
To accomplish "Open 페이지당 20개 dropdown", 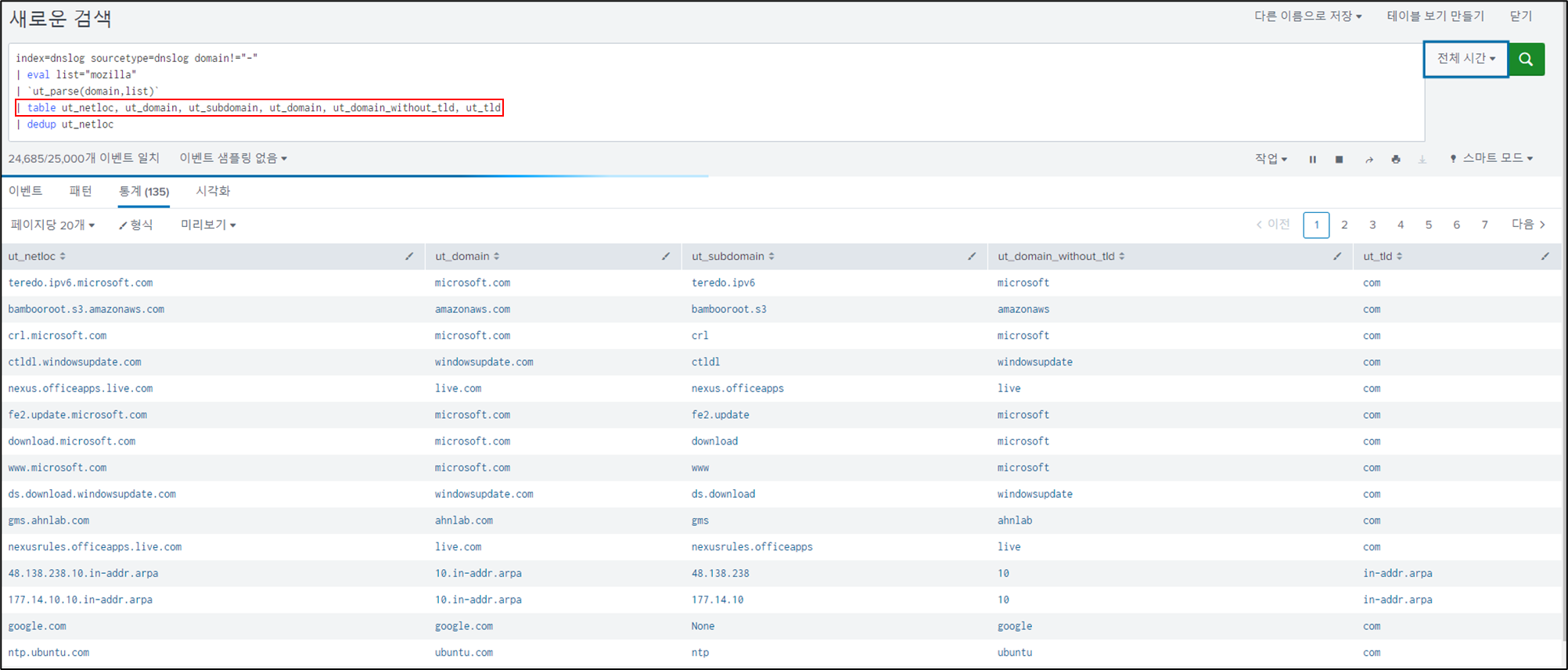I will [x=52, y=225].
